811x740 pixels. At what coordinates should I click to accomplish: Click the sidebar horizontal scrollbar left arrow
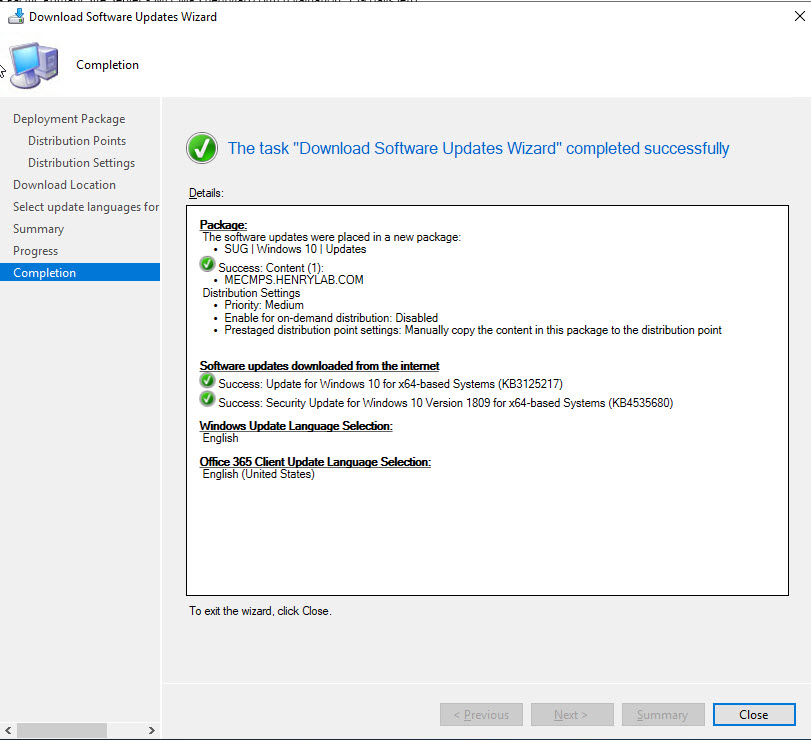click(8, 730)
